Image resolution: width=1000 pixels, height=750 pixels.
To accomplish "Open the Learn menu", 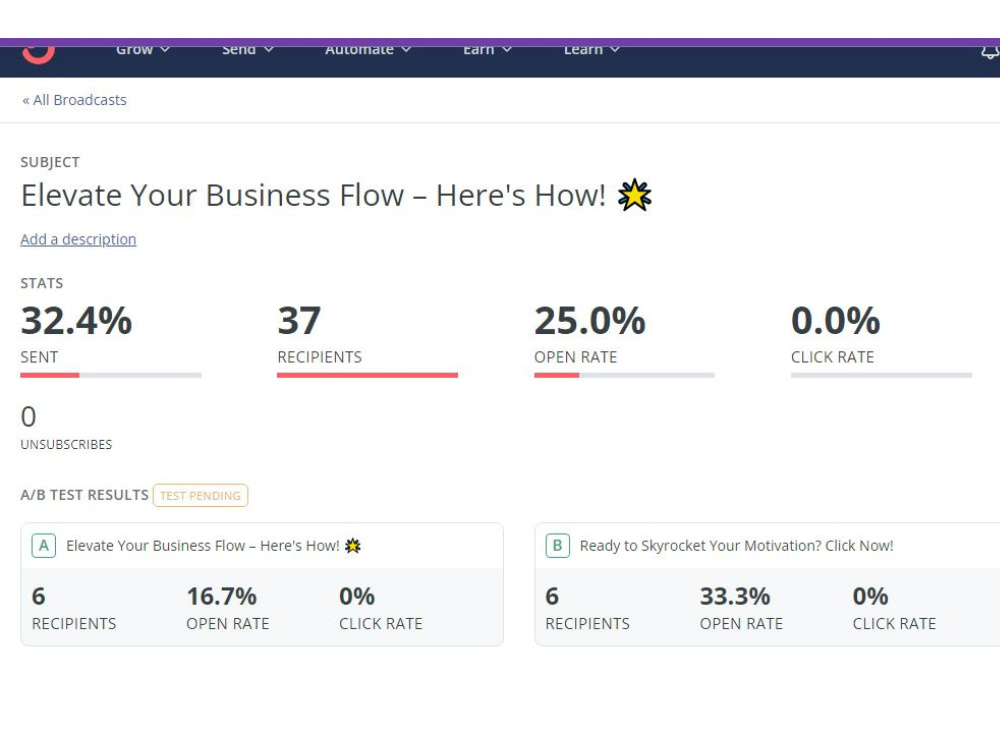I will [x=591, y=50].
